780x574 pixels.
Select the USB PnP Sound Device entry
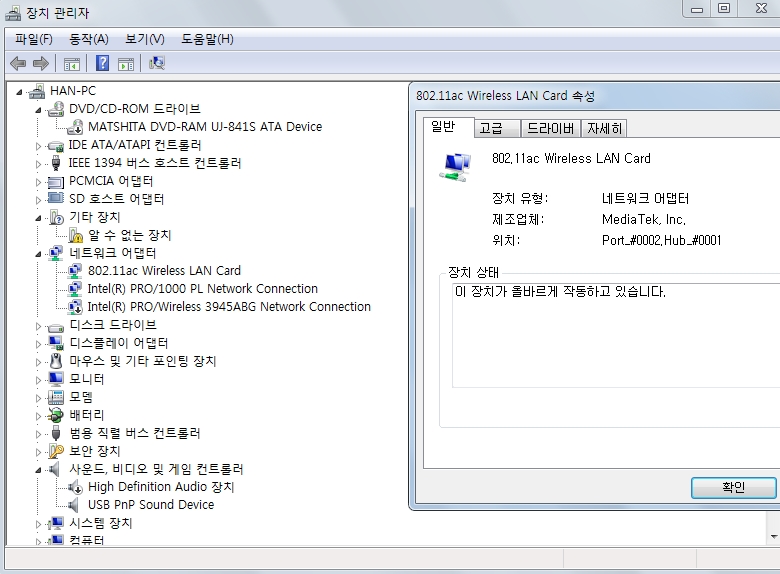coord(151,505)
